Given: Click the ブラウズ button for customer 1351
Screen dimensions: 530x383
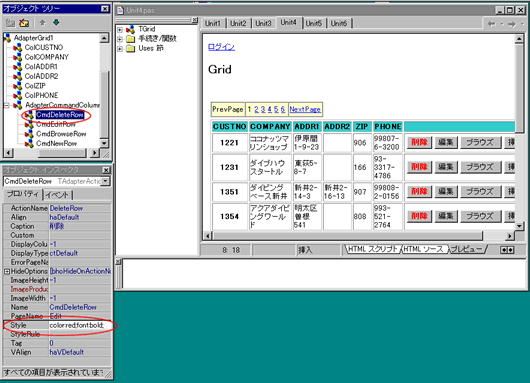Looking at the screenshot, I should [480, 191].
